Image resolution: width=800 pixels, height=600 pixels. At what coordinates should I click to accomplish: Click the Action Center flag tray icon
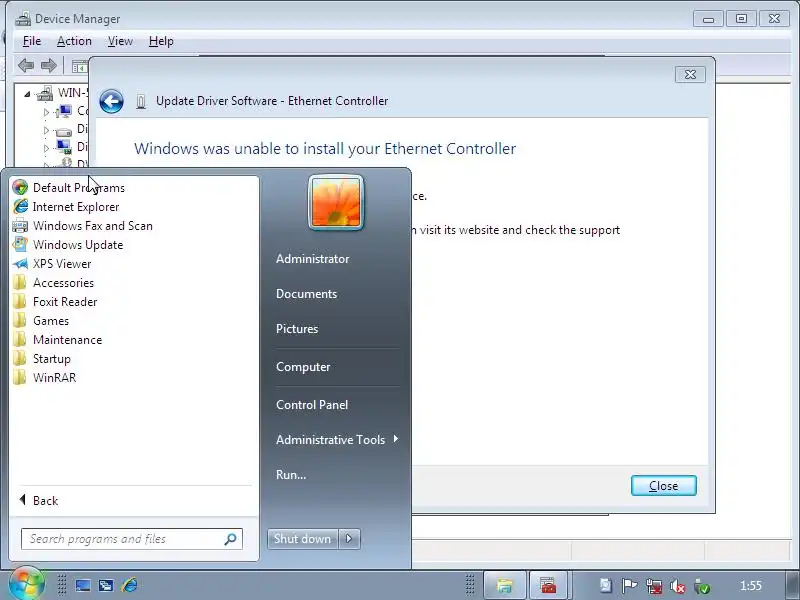point(629,586)
